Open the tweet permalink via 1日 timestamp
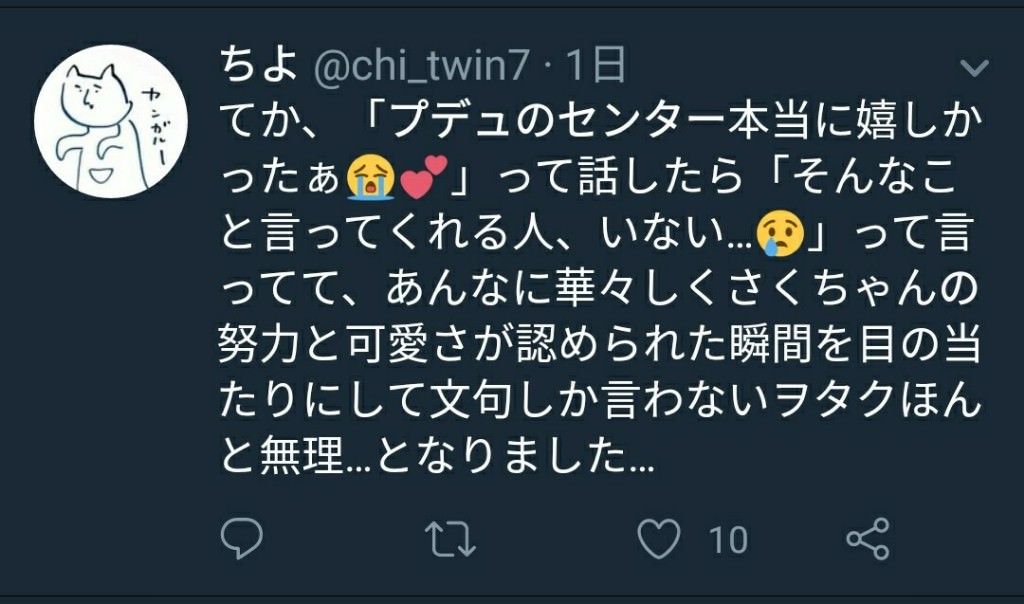 pyautogui.click(x=596, y=65)
